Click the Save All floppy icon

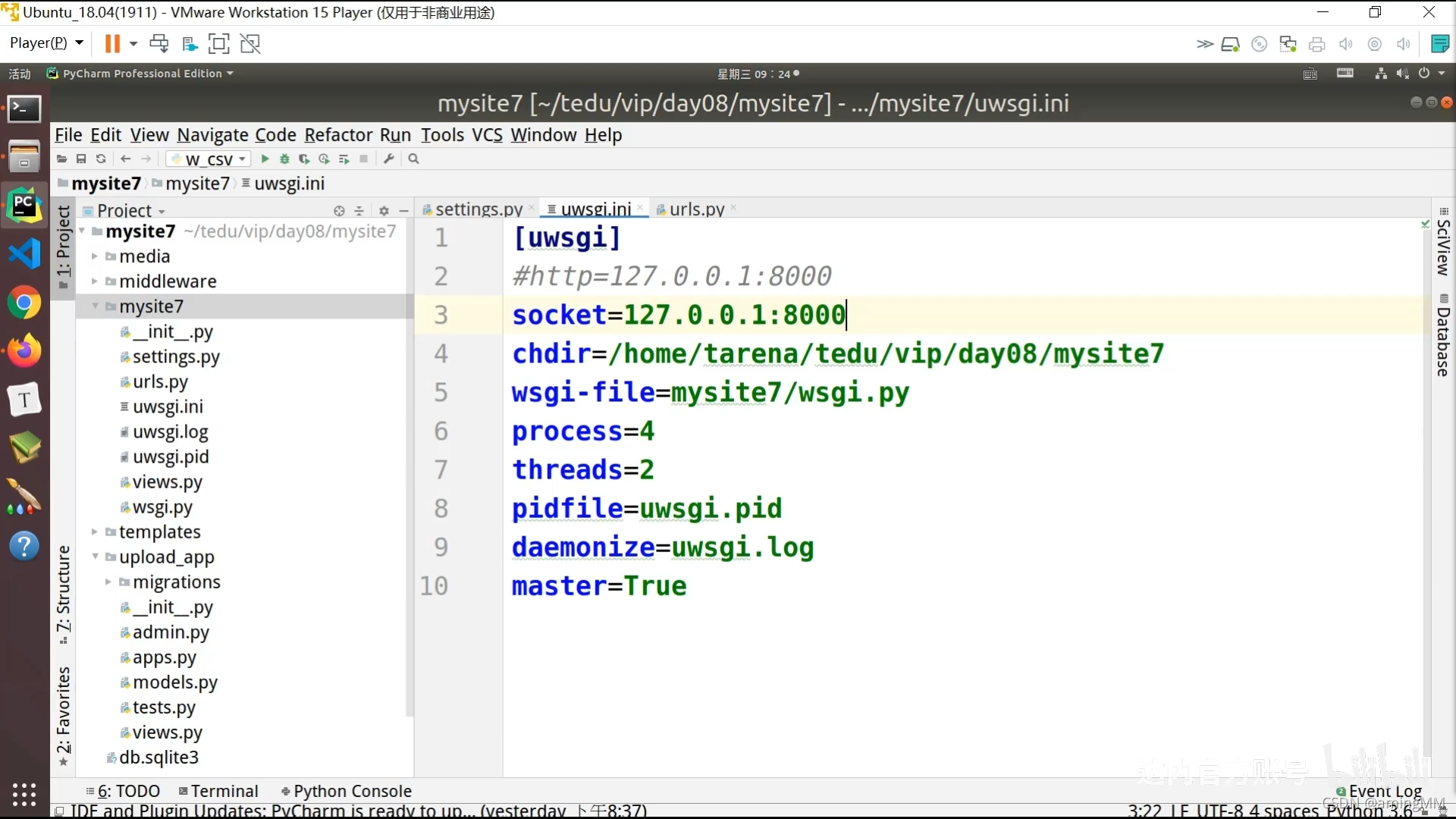coord(81,158)
